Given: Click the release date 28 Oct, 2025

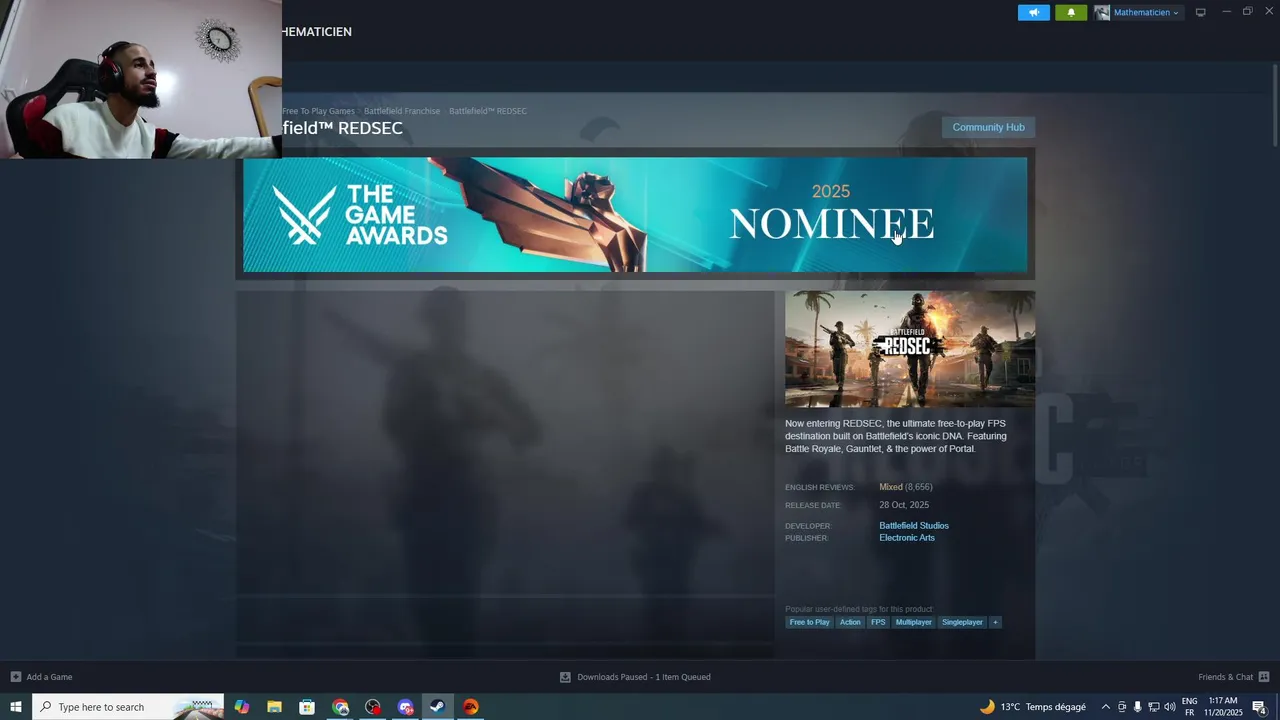Looking at the screenshot, I should coord(904,505).
